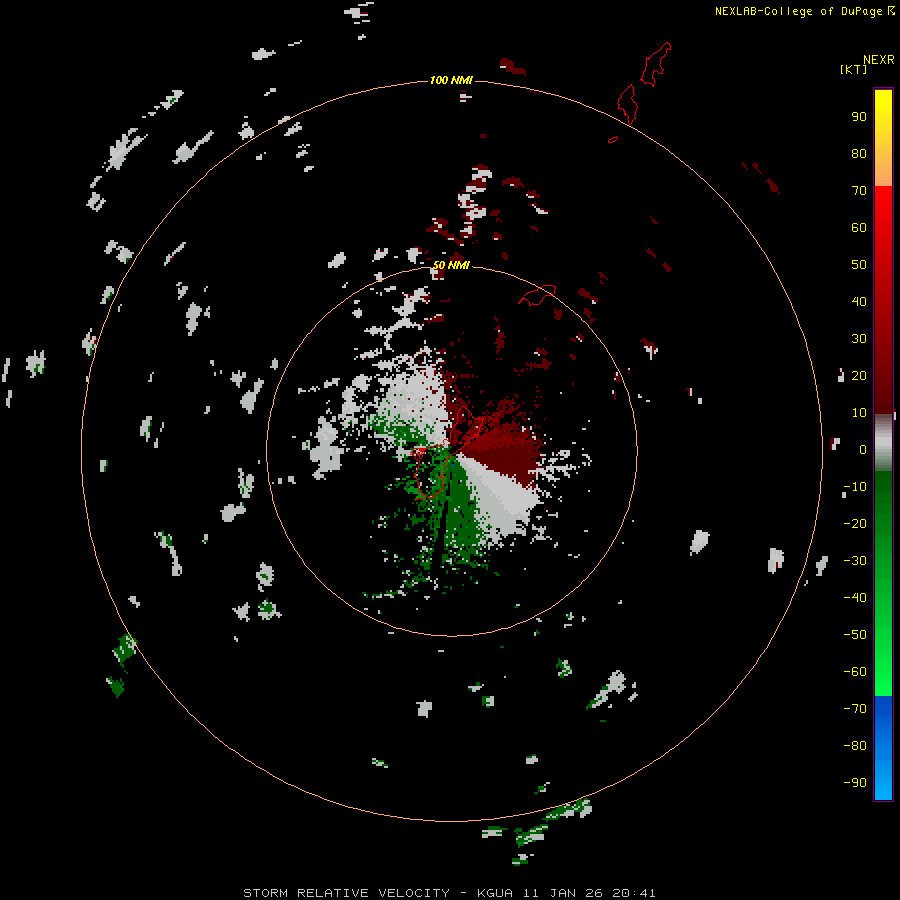Click the yellow top segment of color bar
900x900 pixels.
point(883,138)
